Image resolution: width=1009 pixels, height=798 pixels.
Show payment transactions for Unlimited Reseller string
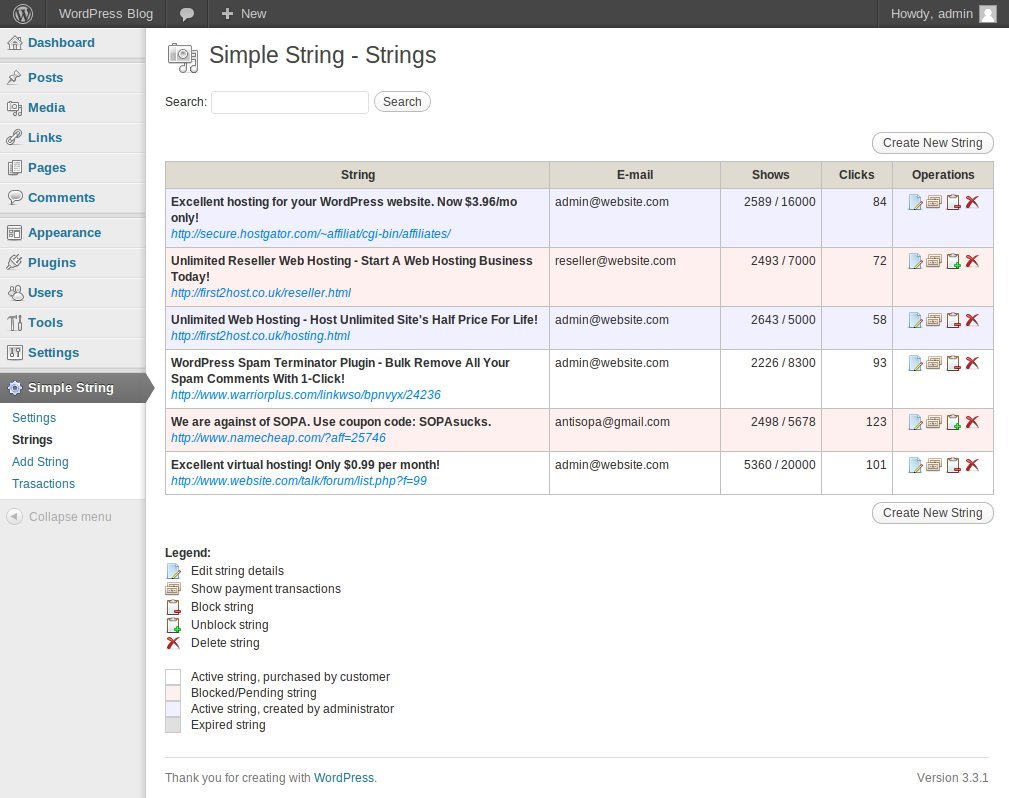pyautogui.click(x=934, y=261)
